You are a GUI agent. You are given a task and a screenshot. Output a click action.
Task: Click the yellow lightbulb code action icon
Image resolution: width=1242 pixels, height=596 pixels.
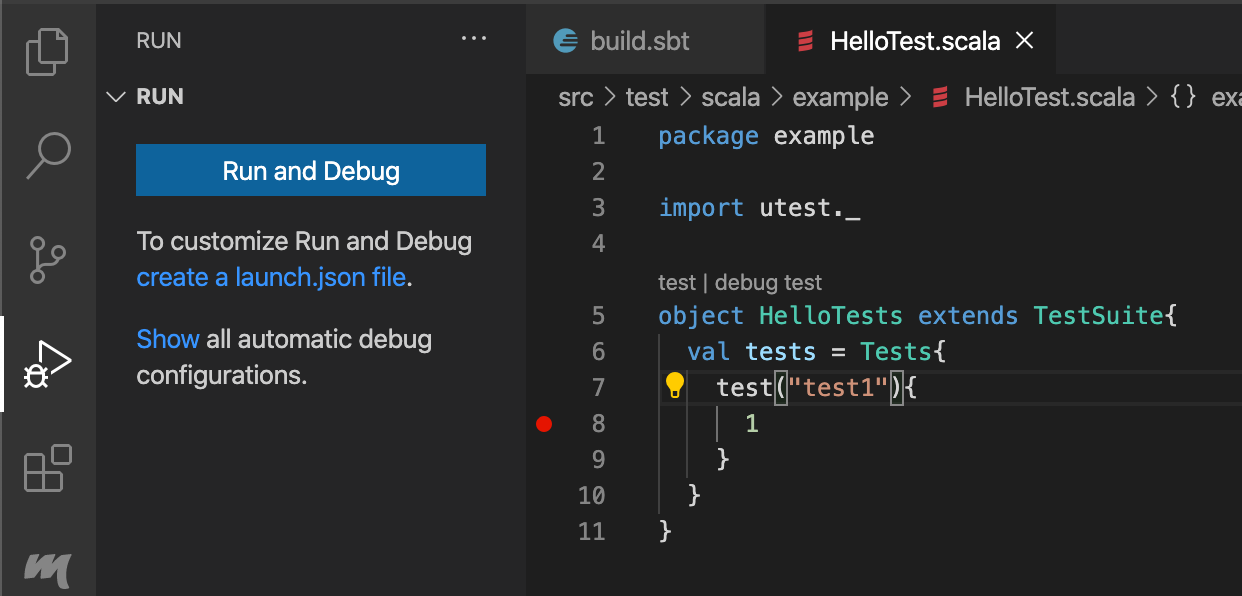point(675,386)
